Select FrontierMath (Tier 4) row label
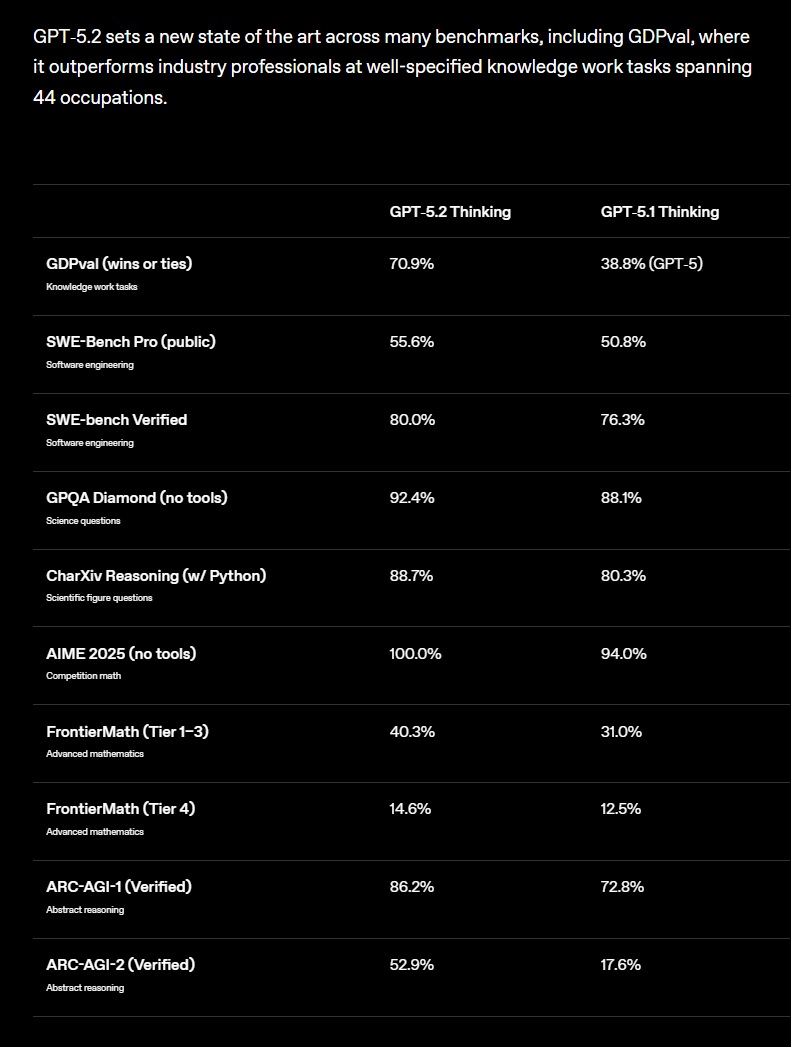Screen dimensions: 791x1047 click(x=121, y=809)
